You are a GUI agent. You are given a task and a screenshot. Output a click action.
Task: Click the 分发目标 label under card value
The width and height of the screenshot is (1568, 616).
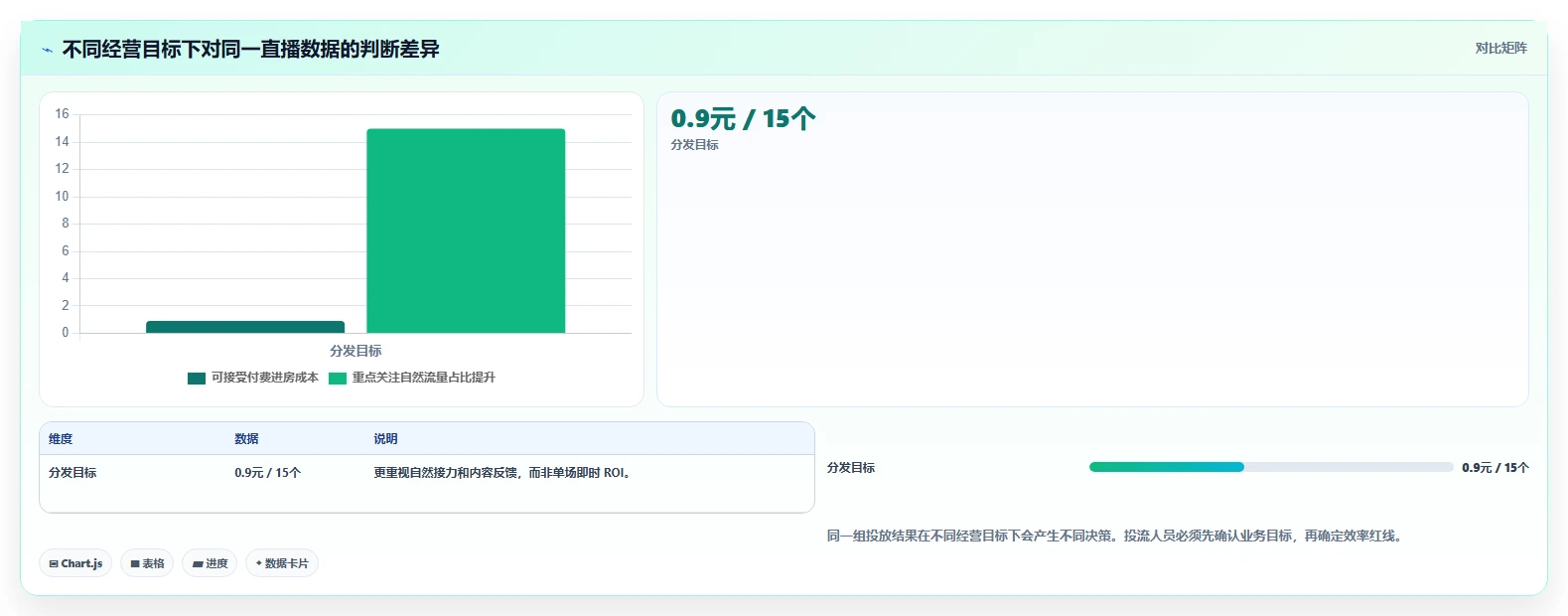694,145
